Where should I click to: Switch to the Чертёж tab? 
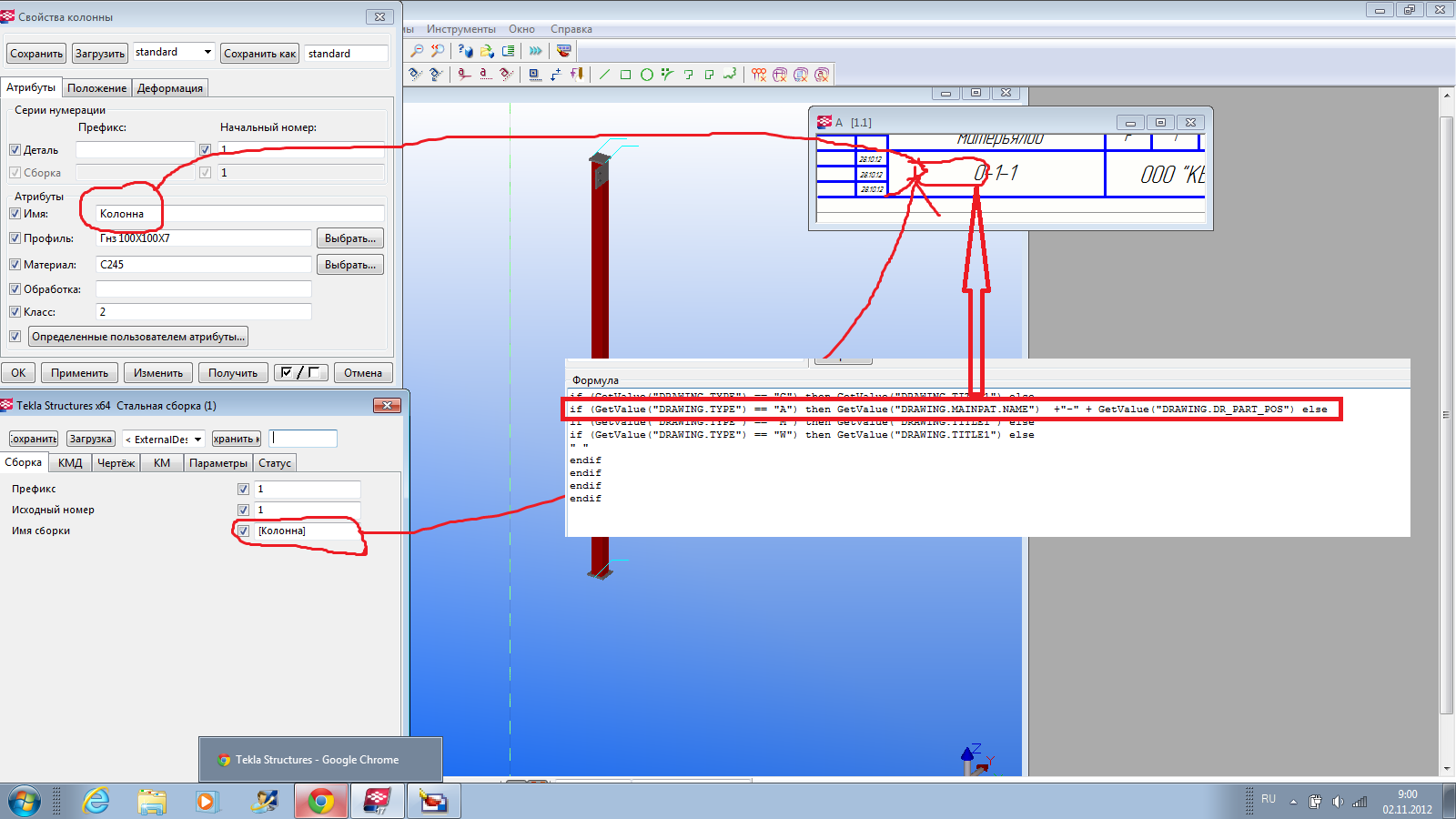tap(116, 463)
